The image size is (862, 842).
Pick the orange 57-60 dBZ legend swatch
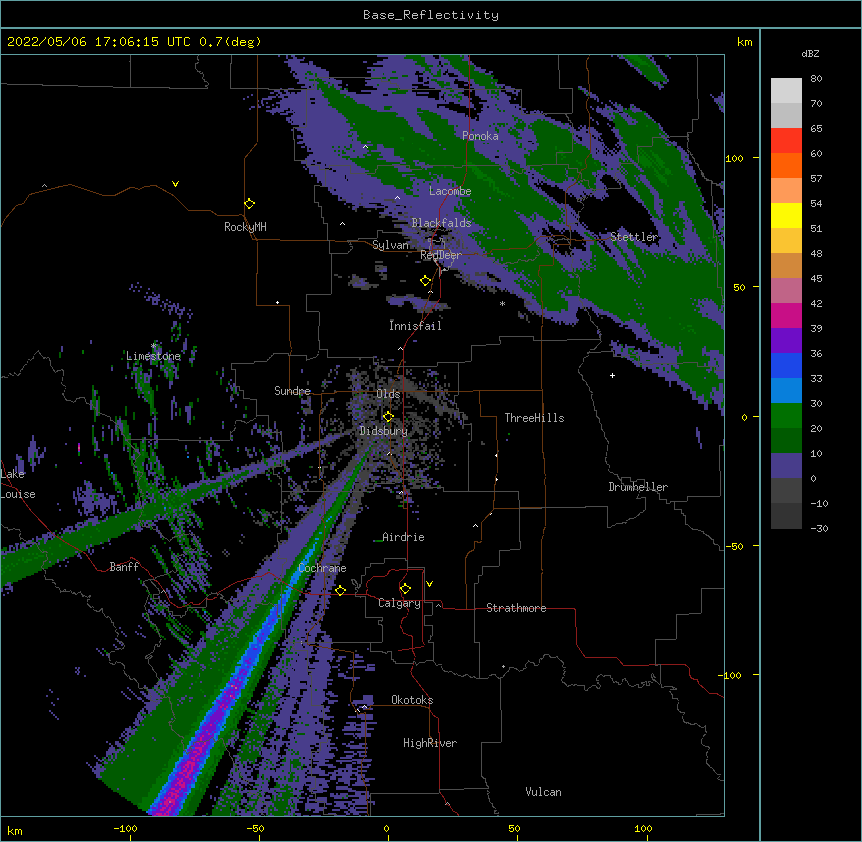786,165
